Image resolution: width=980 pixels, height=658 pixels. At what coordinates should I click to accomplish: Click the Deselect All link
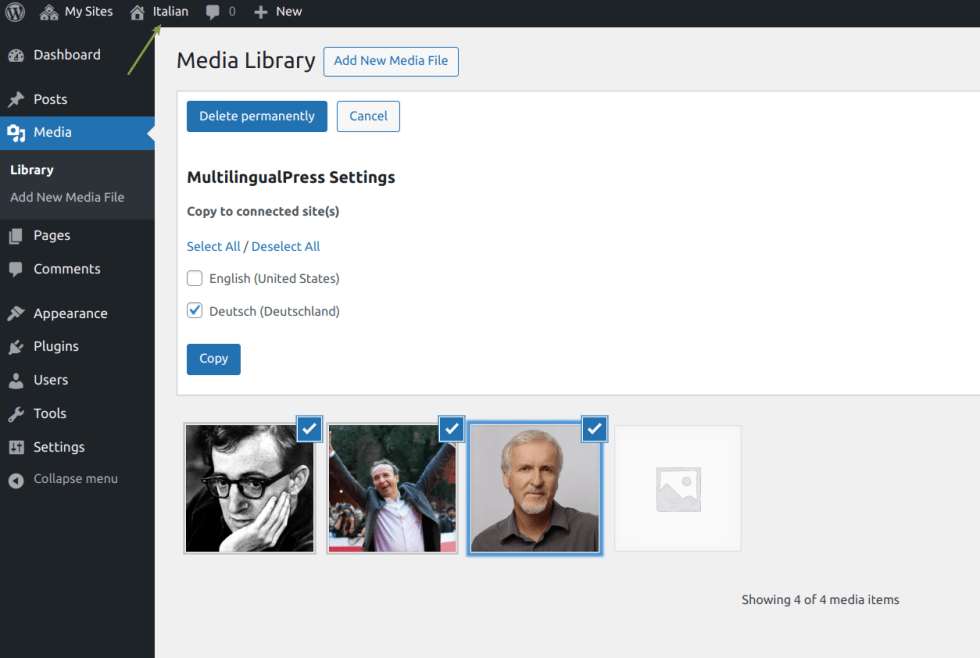[x=286, y=246]
